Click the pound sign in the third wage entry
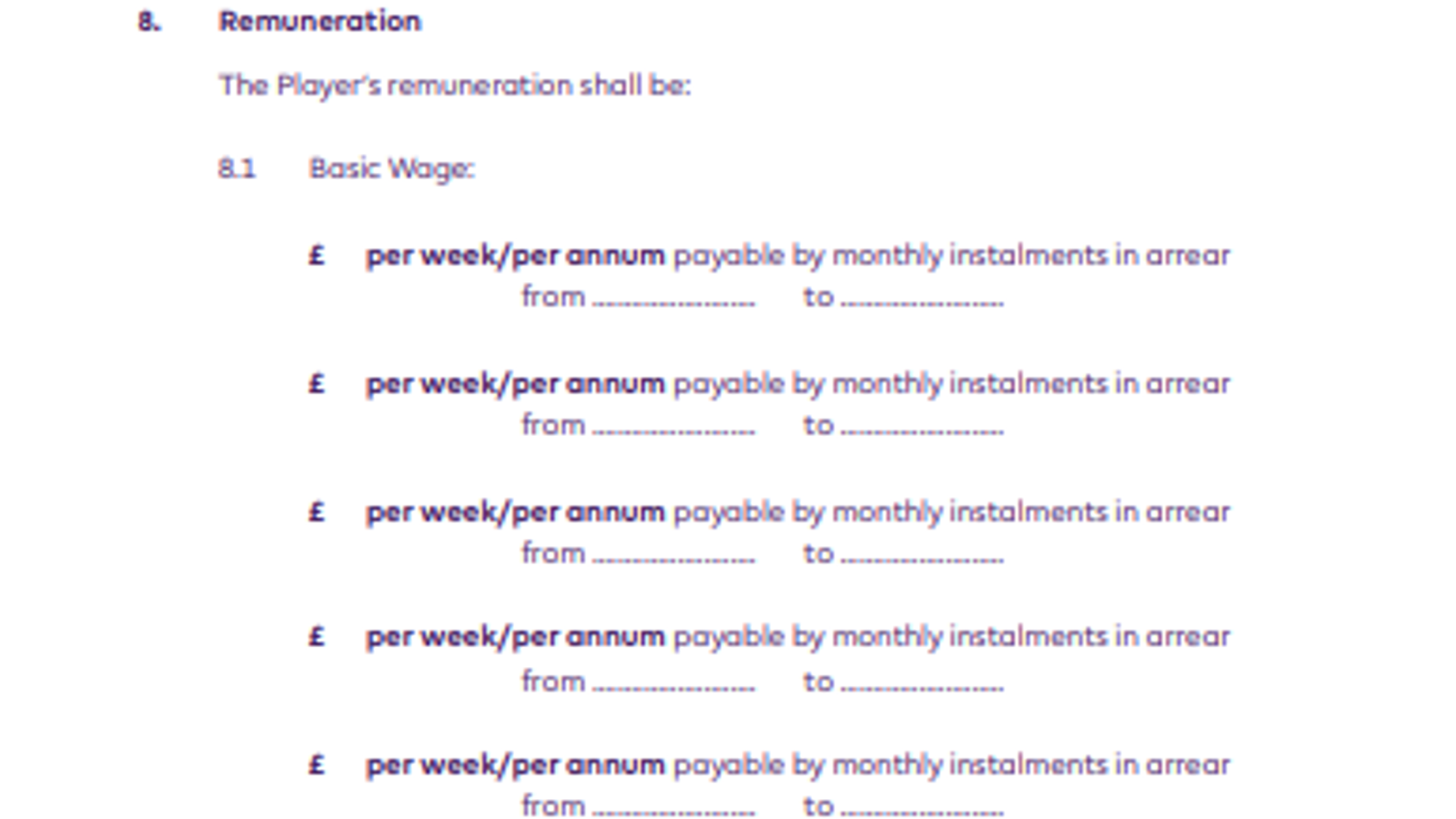Screen dimensions: 1456x819 317,511
